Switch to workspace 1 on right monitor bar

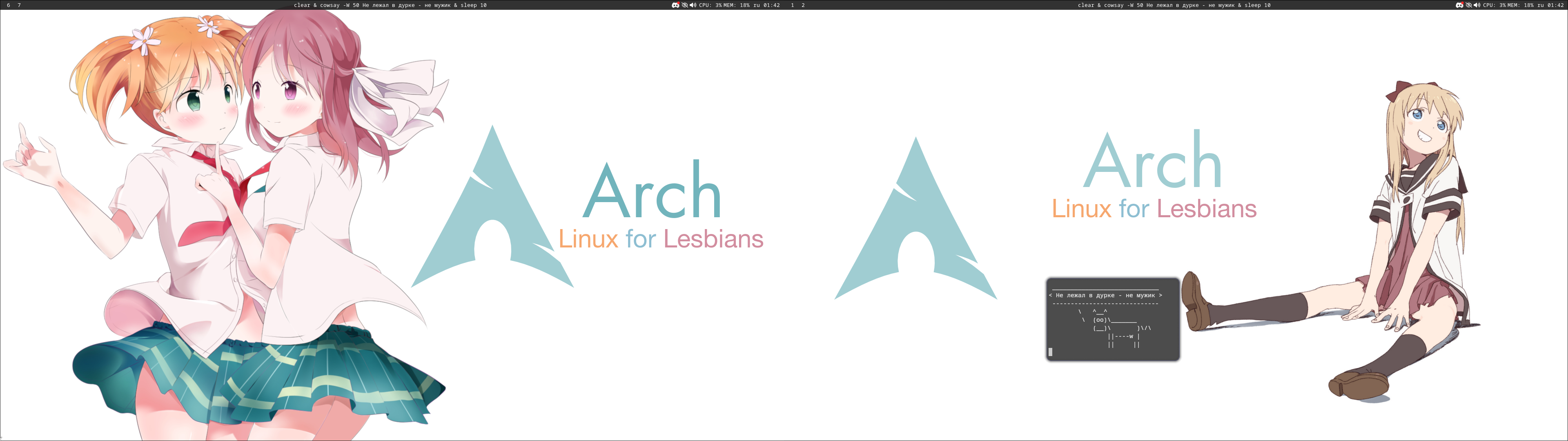pos(792,5)
